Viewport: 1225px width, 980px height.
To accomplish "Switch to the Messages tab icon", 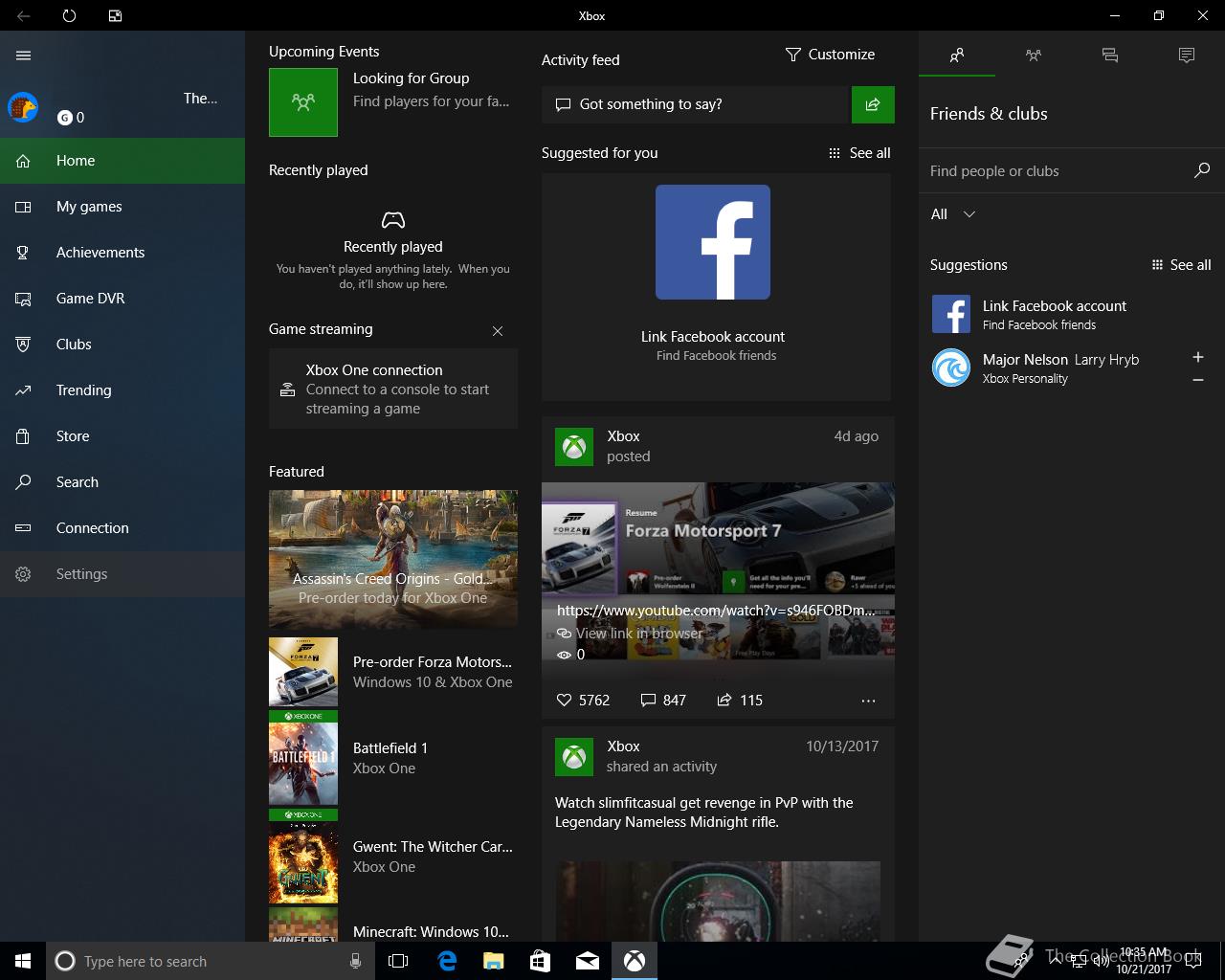I will [x=1110, y=56].
